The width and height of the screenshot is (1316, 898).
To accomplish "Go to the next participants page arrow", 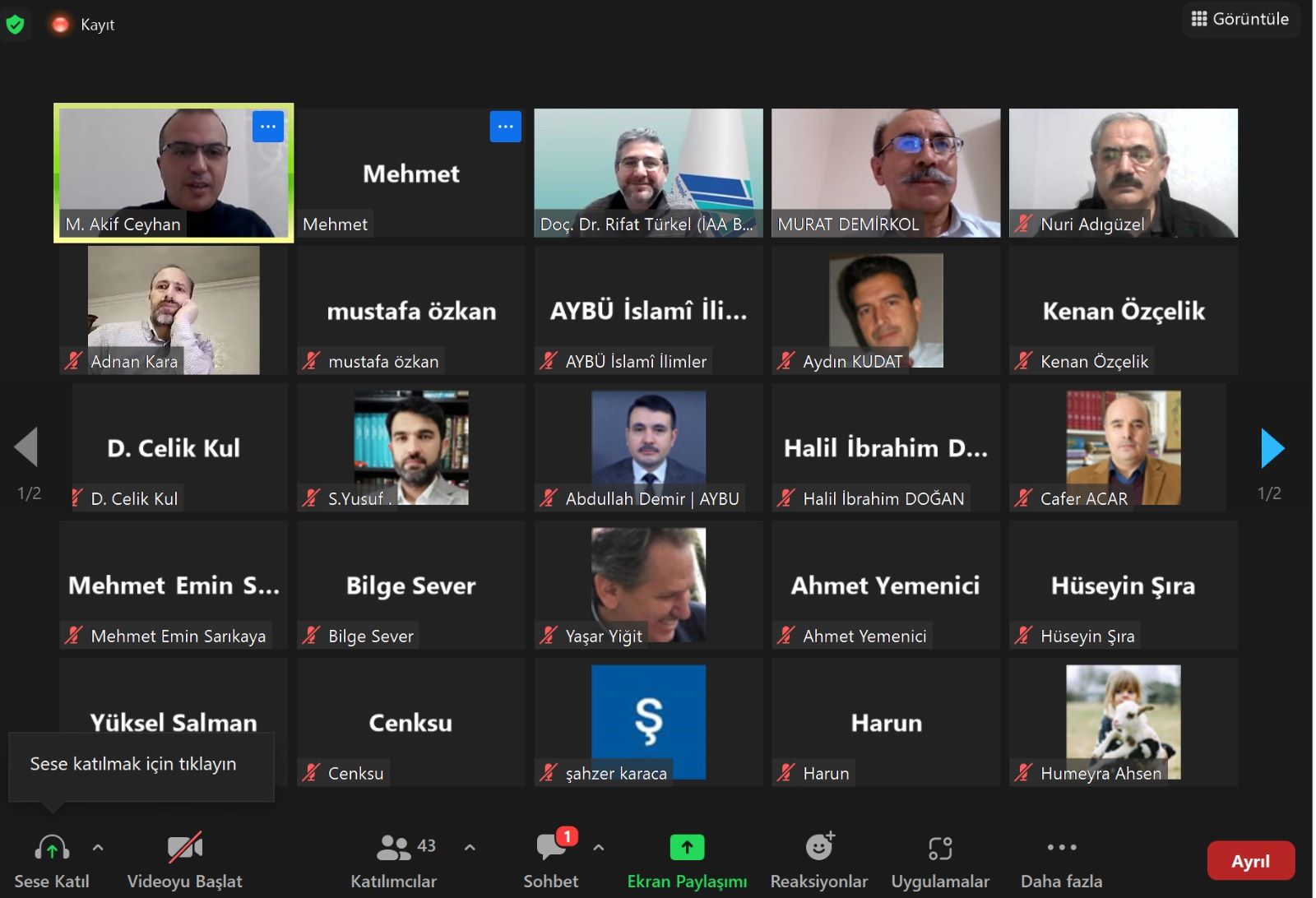I will coord(1272,448).
